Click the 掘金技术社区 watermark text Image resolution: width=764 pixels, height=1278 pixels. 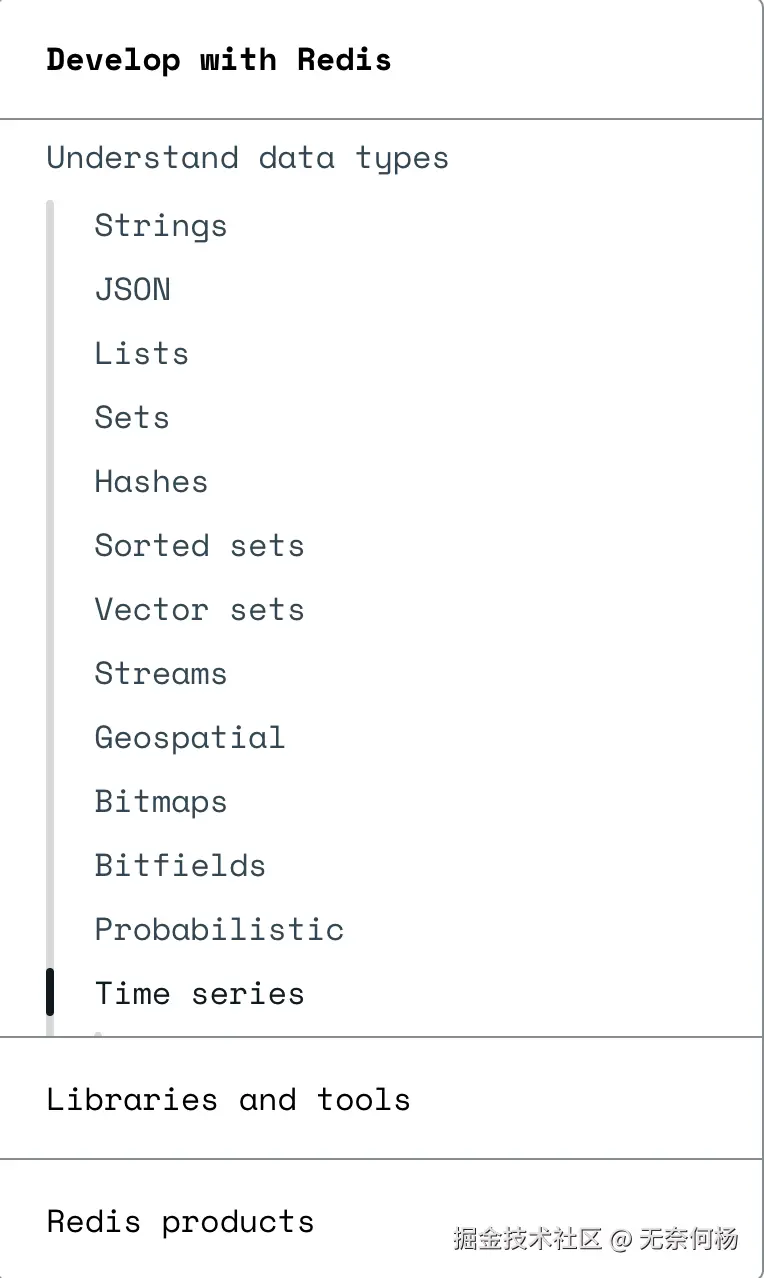tap(527, 1240)
